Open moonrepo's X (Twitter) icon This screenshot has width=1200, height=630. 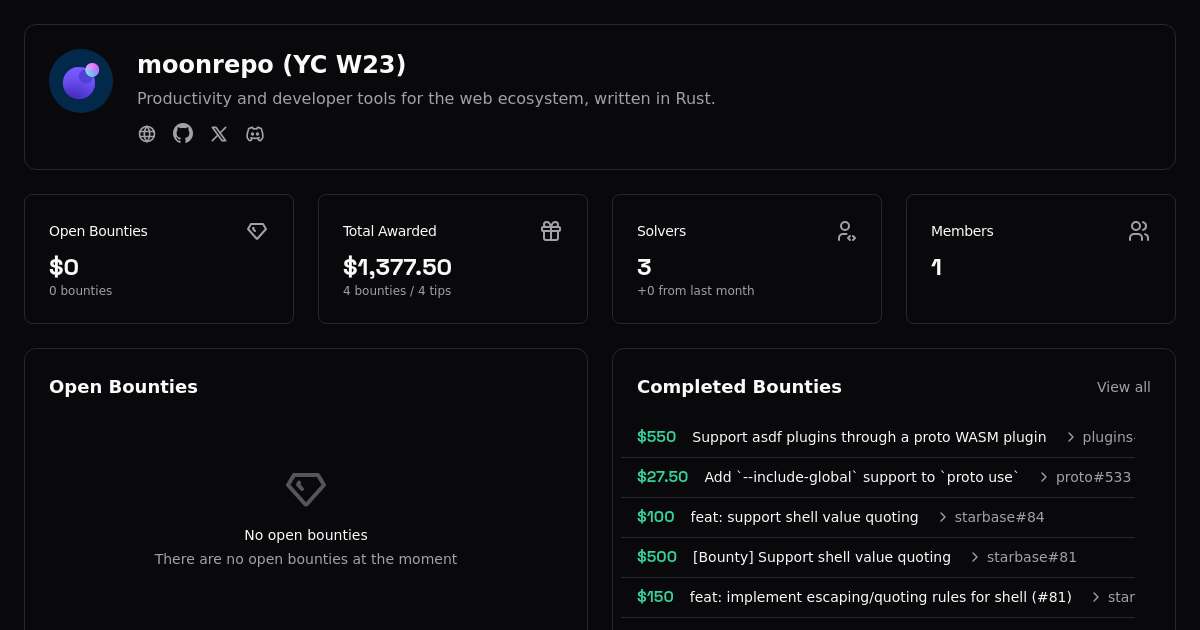[219, 133]
